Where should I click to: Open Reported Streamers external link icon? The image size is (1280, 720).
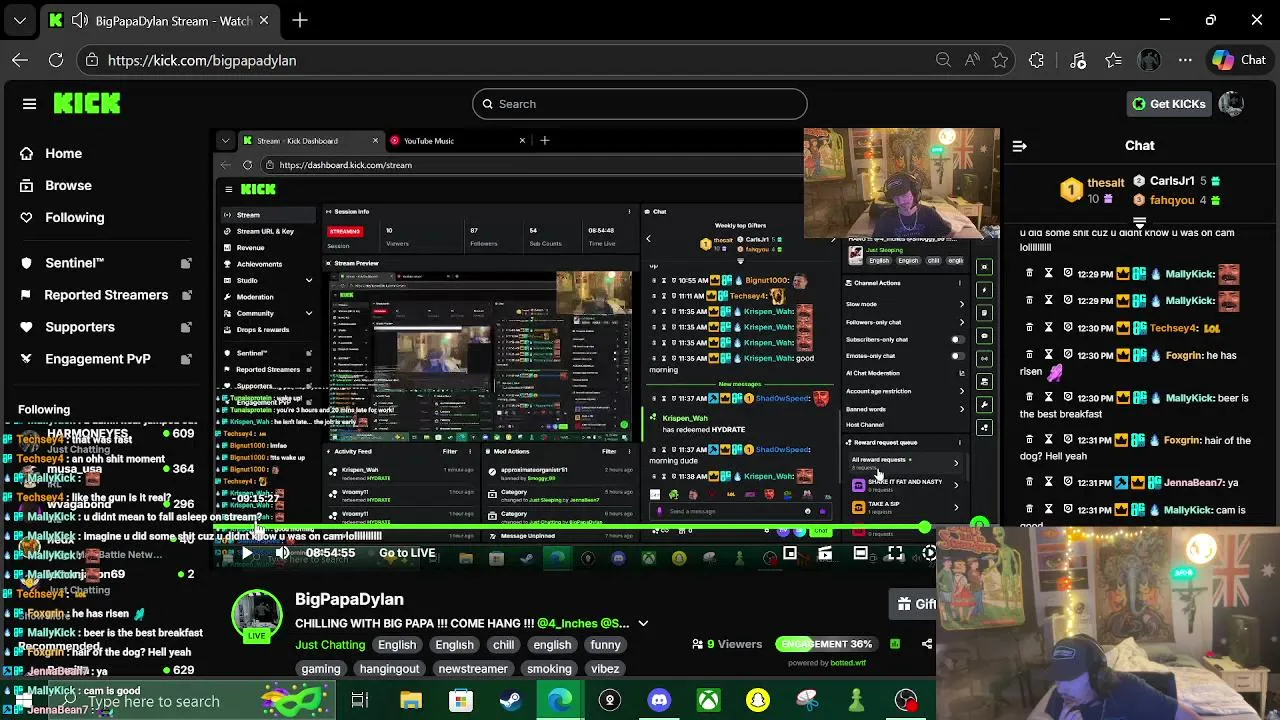point(186,295)
